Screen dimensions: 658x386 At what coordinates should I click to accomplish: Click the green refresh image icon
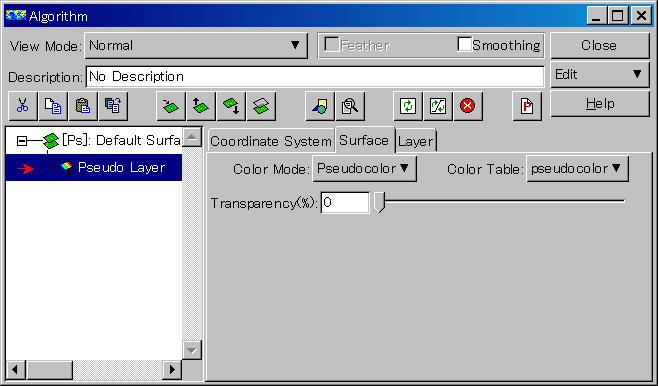[407, 106]
